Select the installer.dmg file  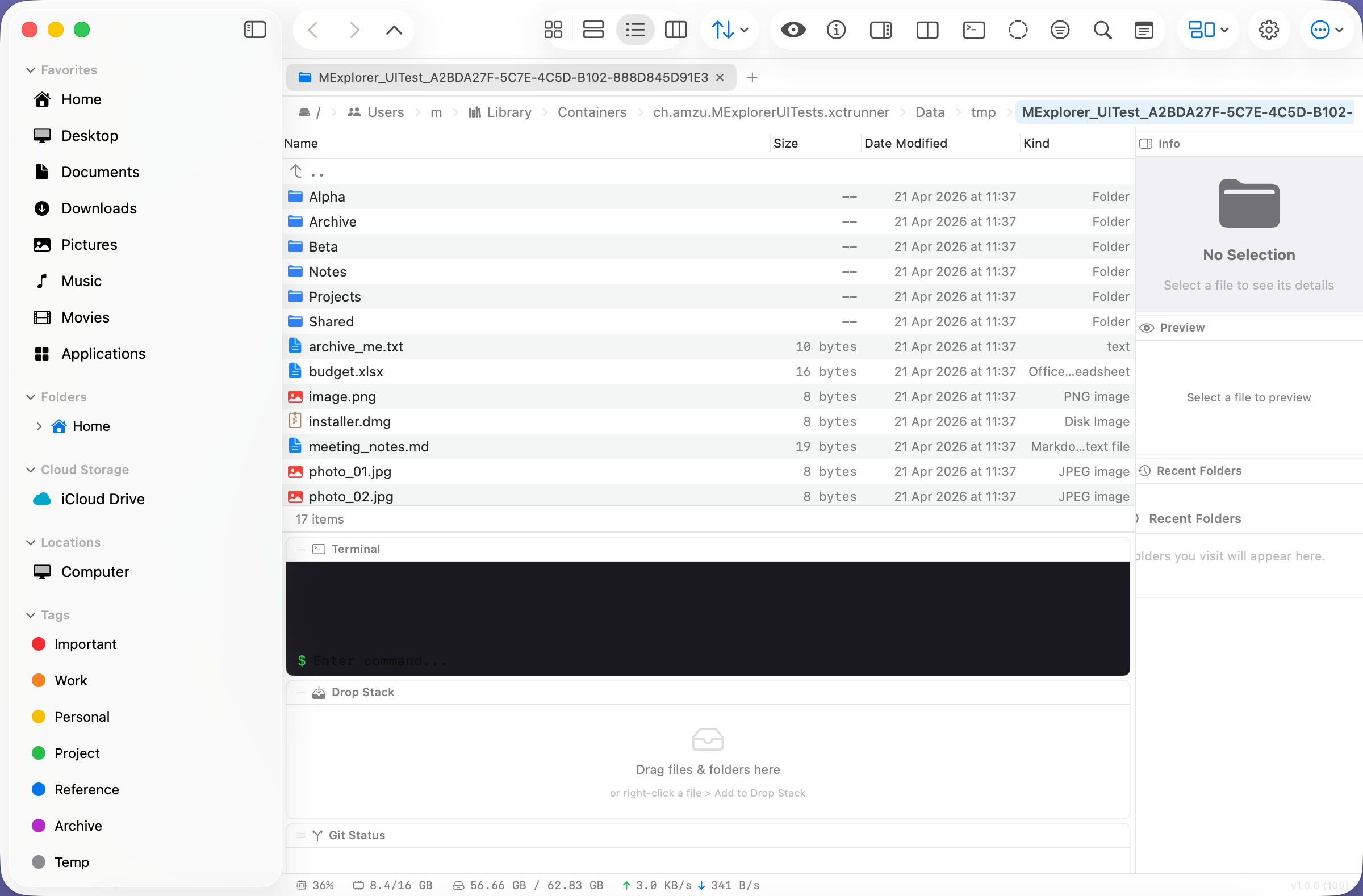[x=708, y=422]
